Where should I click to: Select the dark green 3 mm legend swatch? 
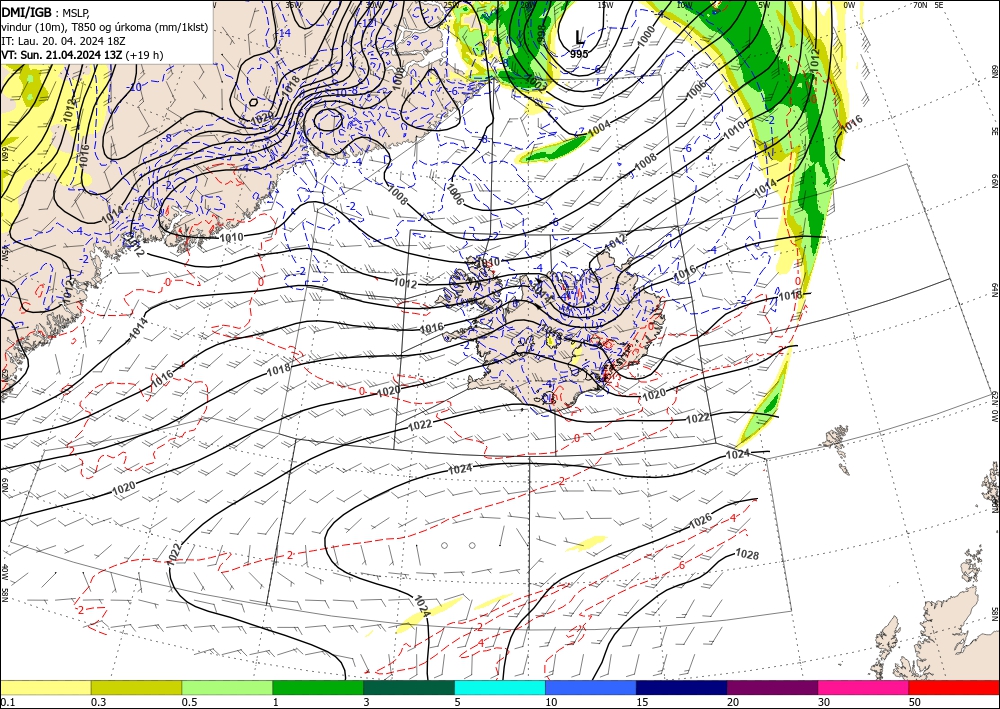click(409, 688)
